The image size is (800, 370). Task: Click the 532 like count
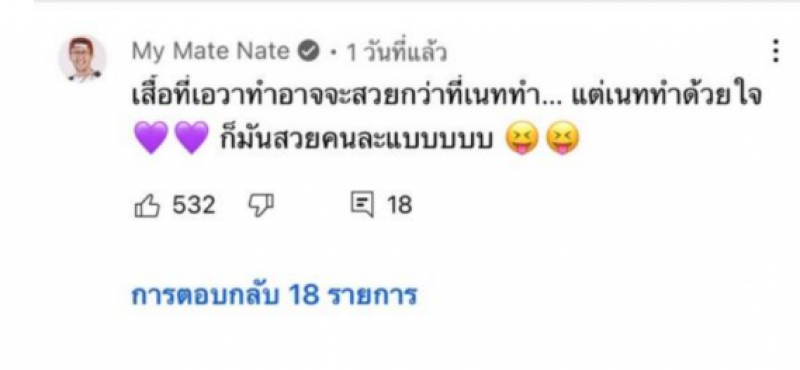pyautogui.click(x=194, y=206)
